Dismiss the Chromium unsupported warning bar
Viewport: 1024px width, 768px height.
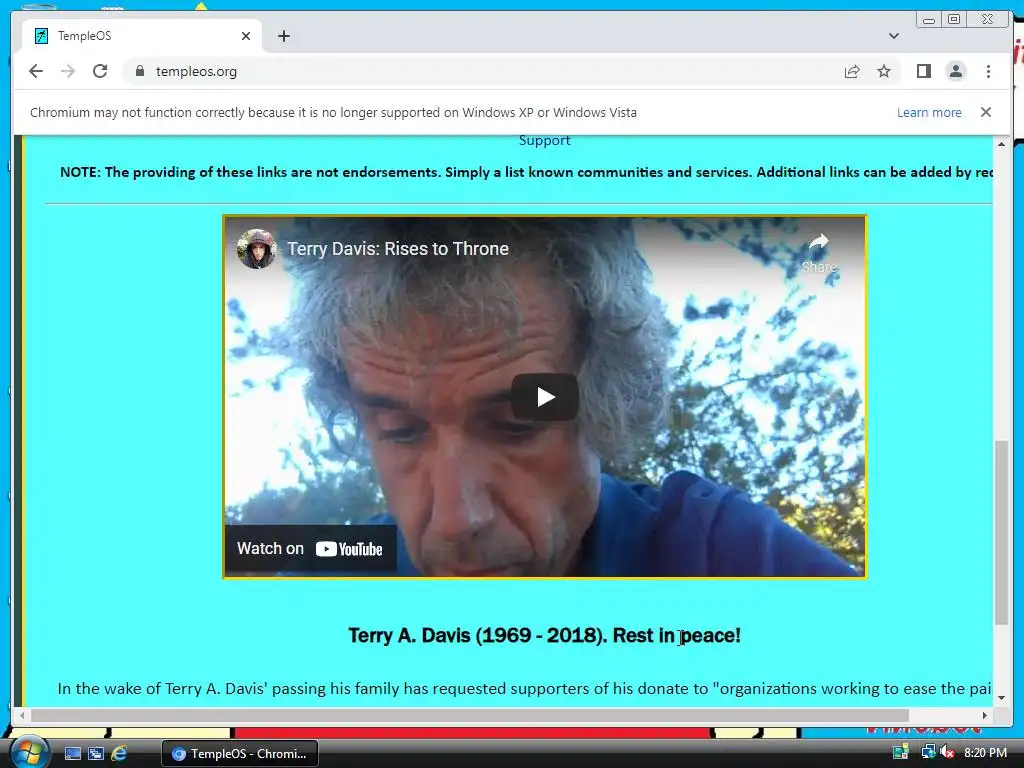coord(986,112)
